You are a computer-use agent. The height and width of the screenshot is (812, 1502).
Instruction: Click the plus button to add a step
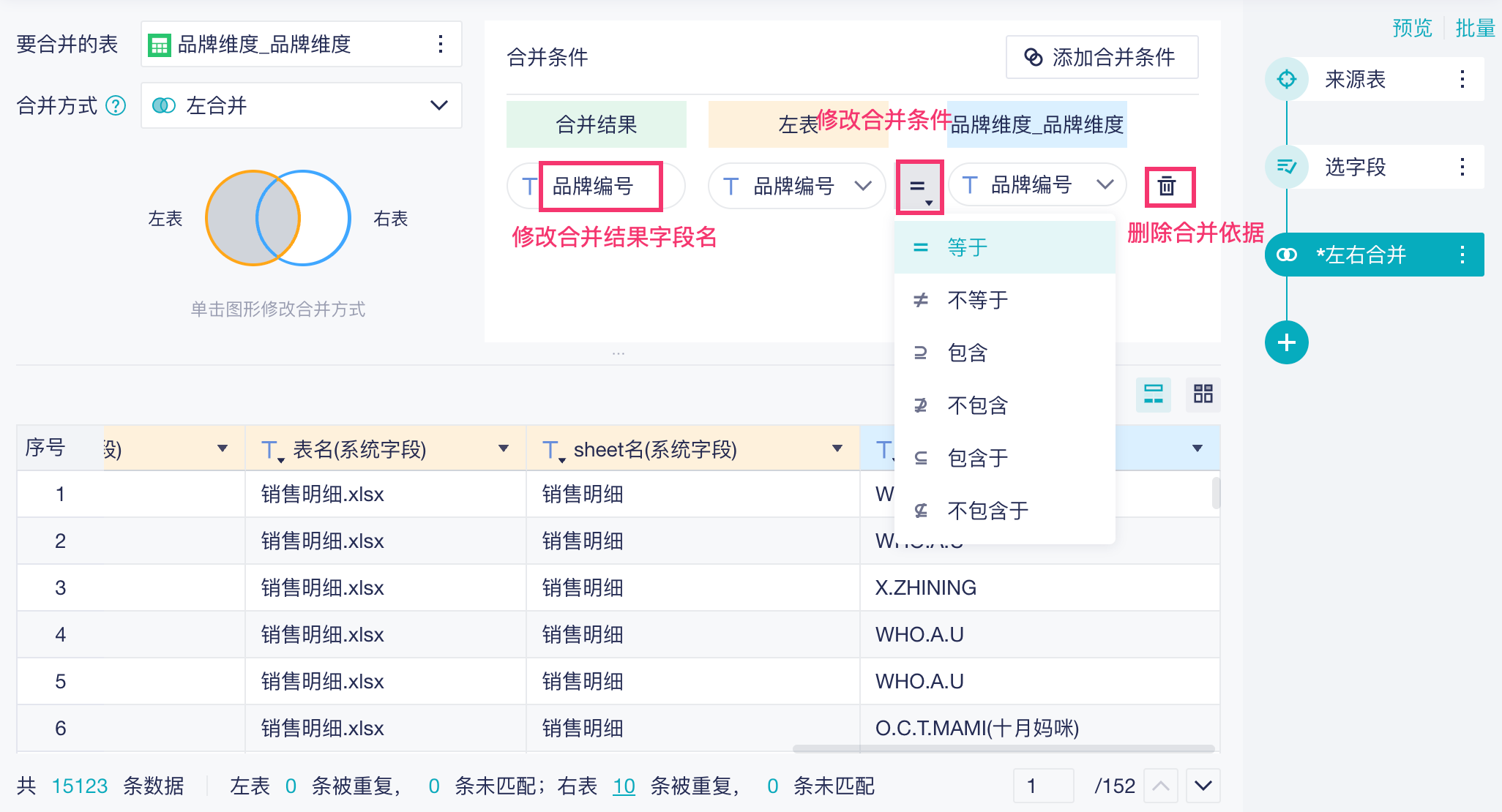[1286, 342]
